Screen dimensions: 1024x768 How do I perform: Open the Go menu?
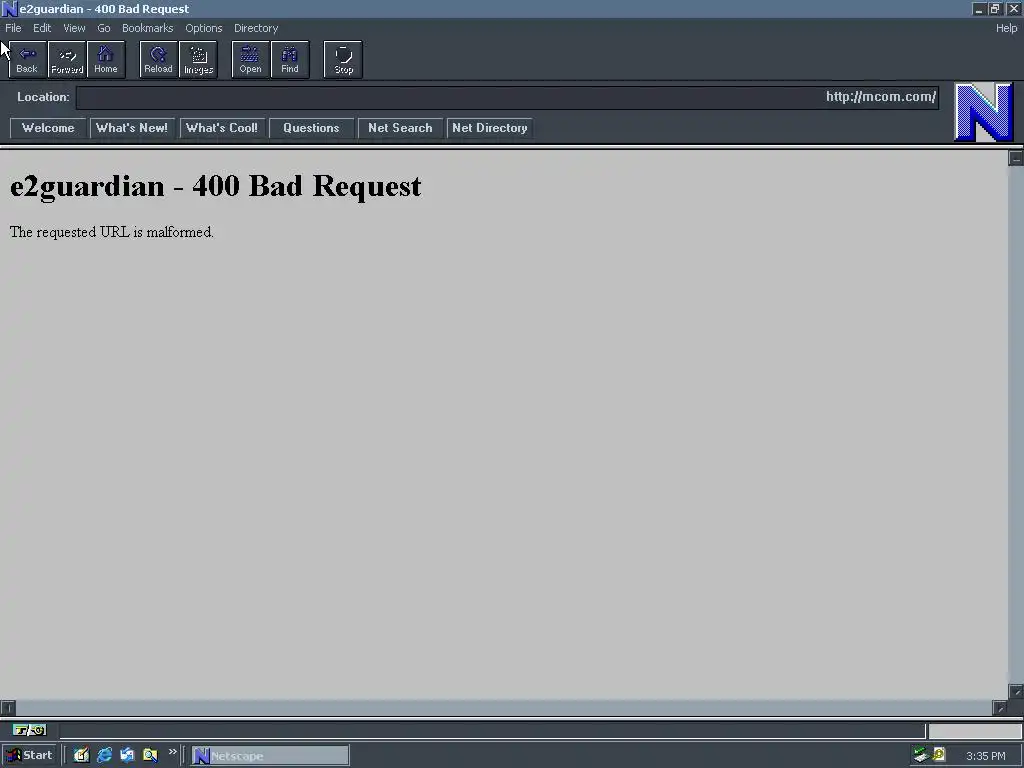click(x=104, y=28)
